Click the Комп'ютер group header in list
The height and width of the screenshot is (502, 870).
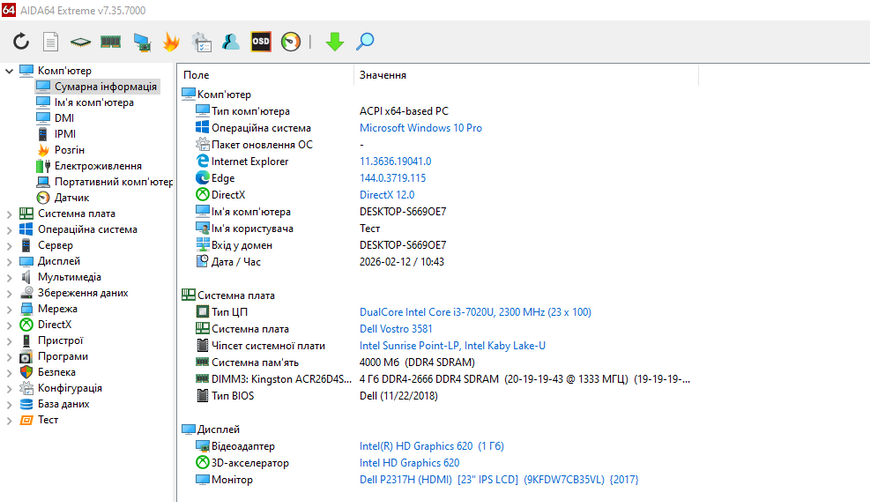click(224, 95)
